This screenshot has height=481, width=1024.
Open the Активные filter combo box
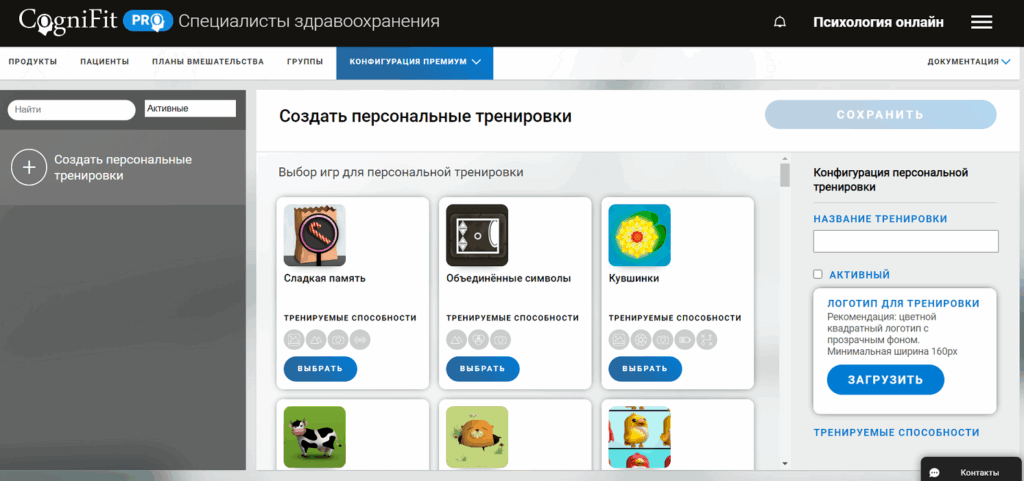tap(190, 109)
